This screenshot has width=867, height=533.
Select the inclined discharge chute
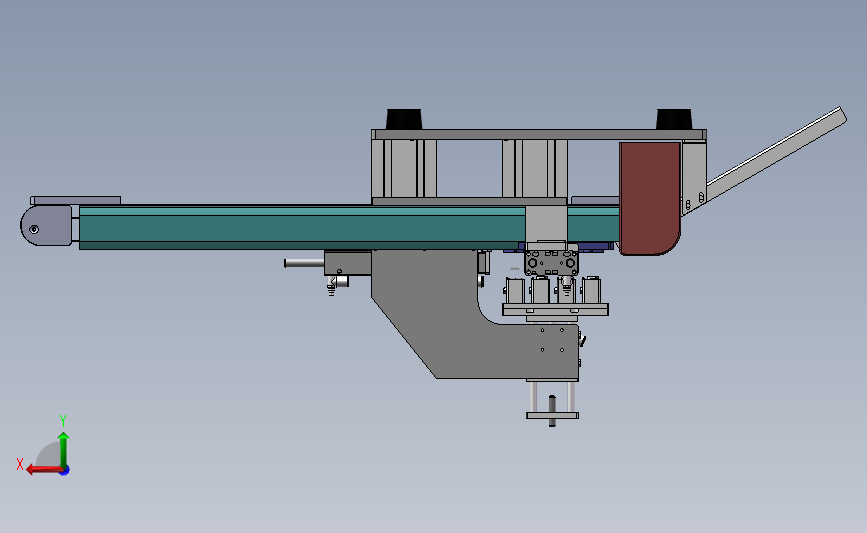776,153
